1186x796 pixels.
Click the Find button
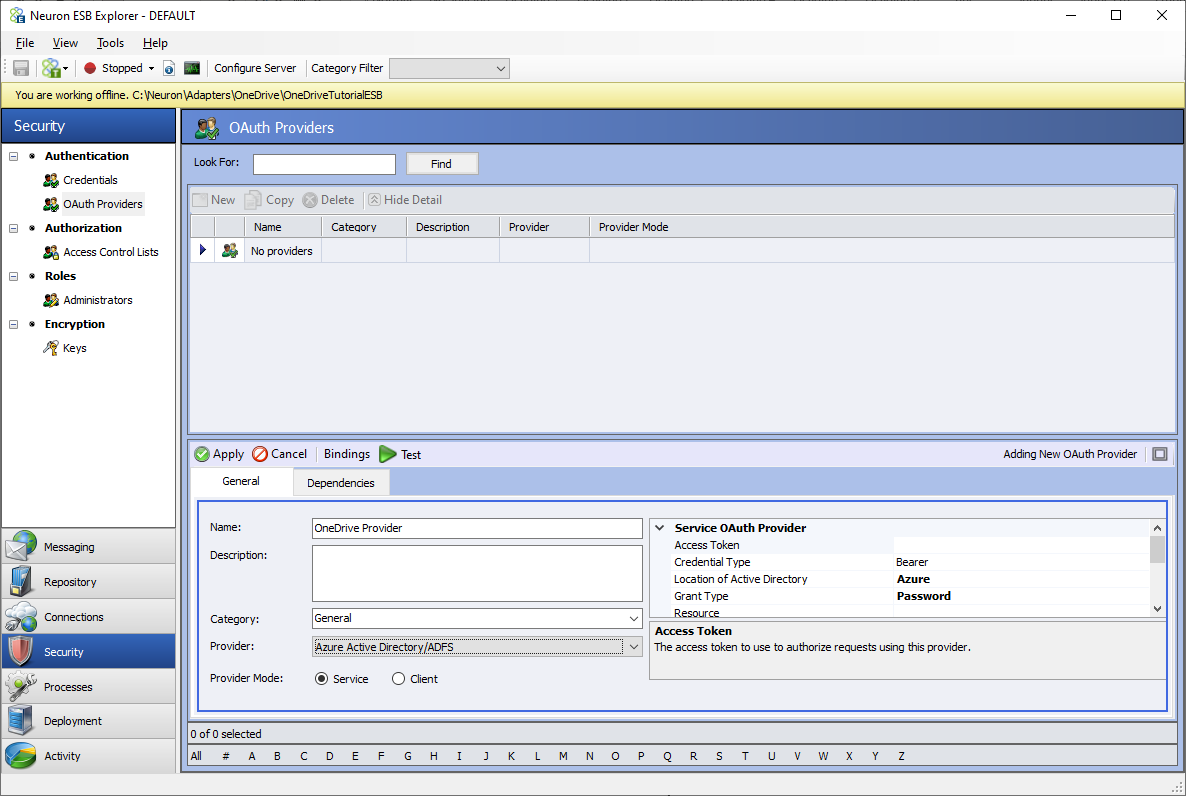click(x=442, y=163)
